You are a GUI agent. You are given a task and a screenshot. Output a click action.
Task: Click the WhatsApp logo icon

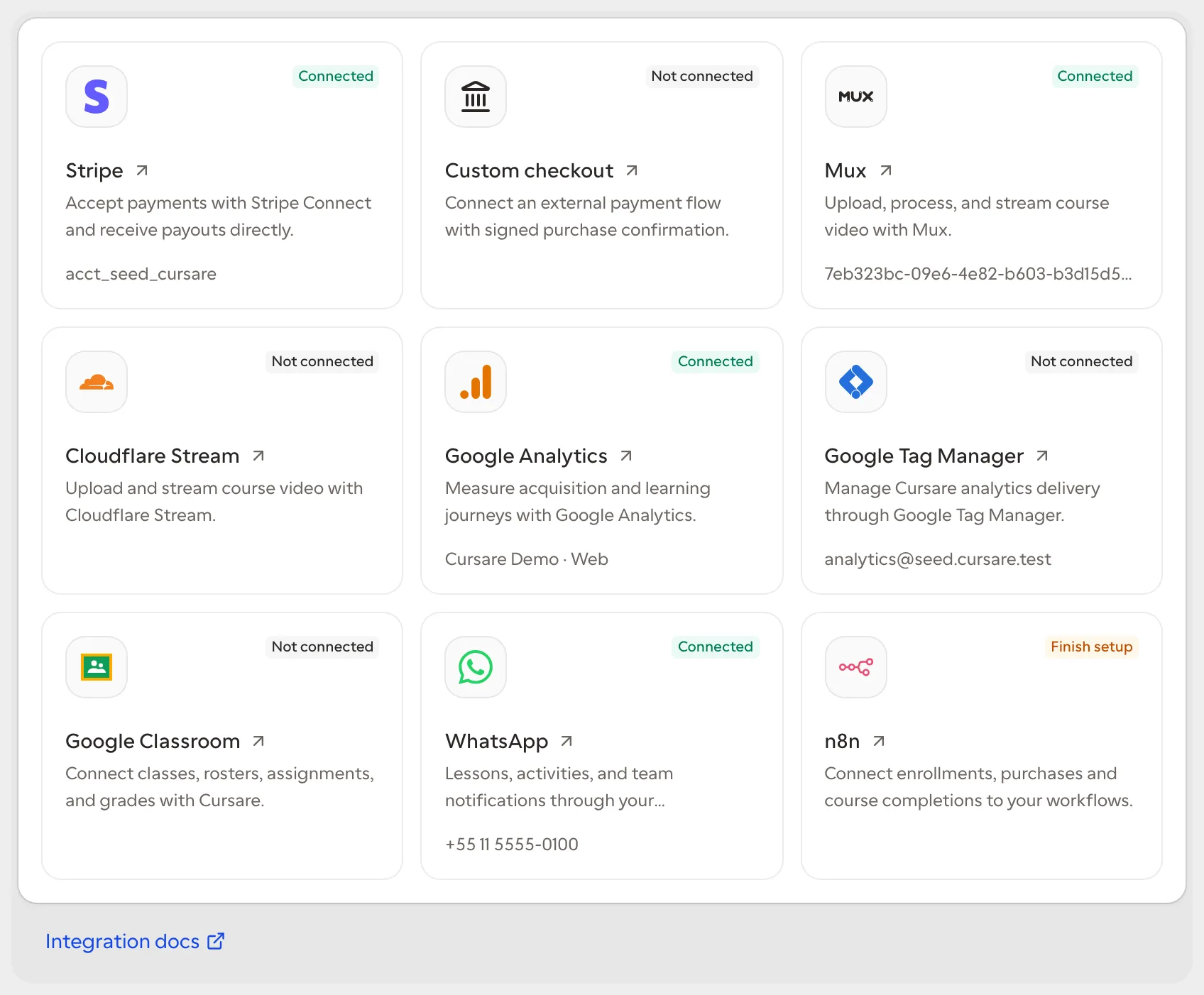click(x=476, y=667)
